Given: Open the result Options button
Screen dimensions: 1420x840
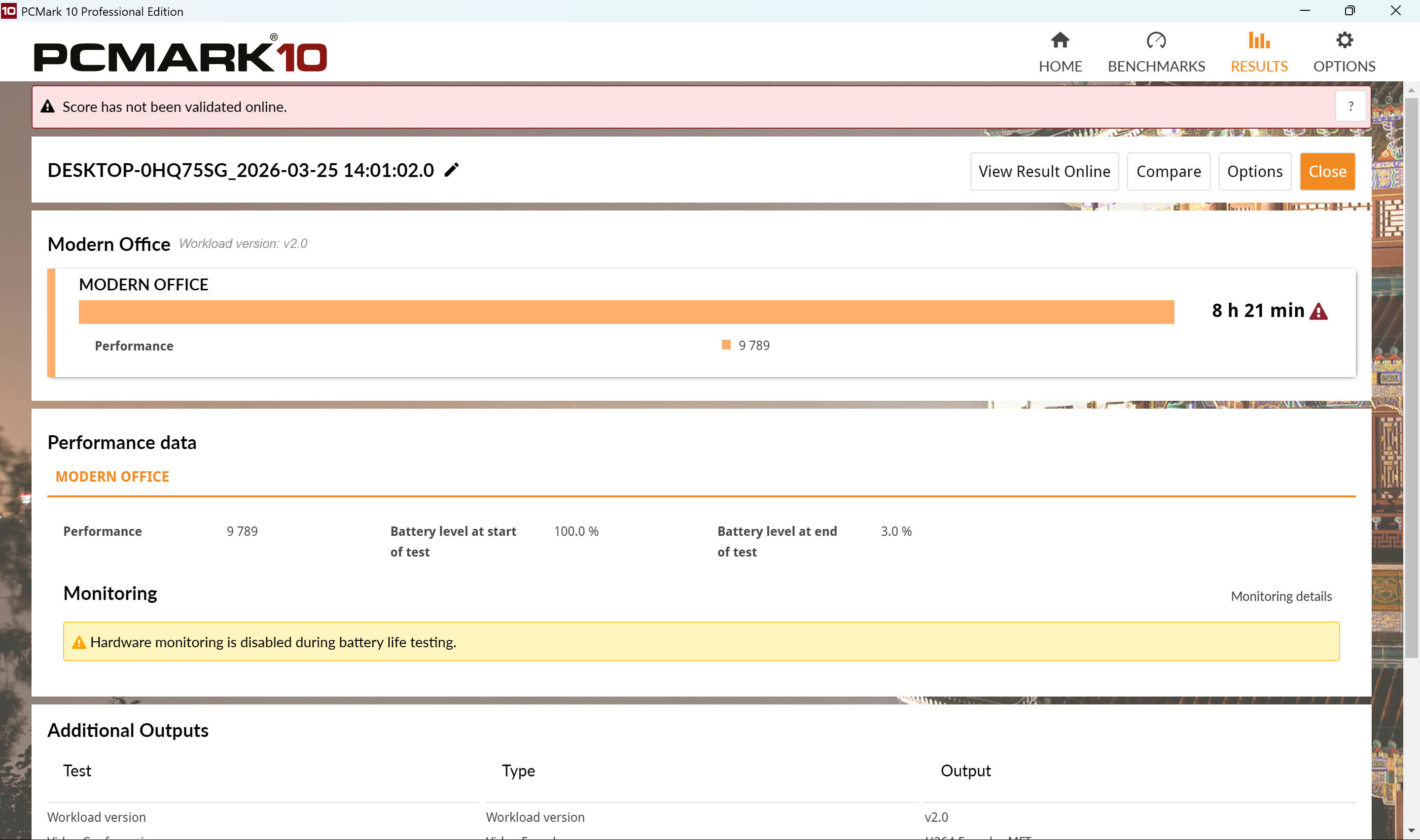Looking at the screenshot, I should click(1254, 172).
